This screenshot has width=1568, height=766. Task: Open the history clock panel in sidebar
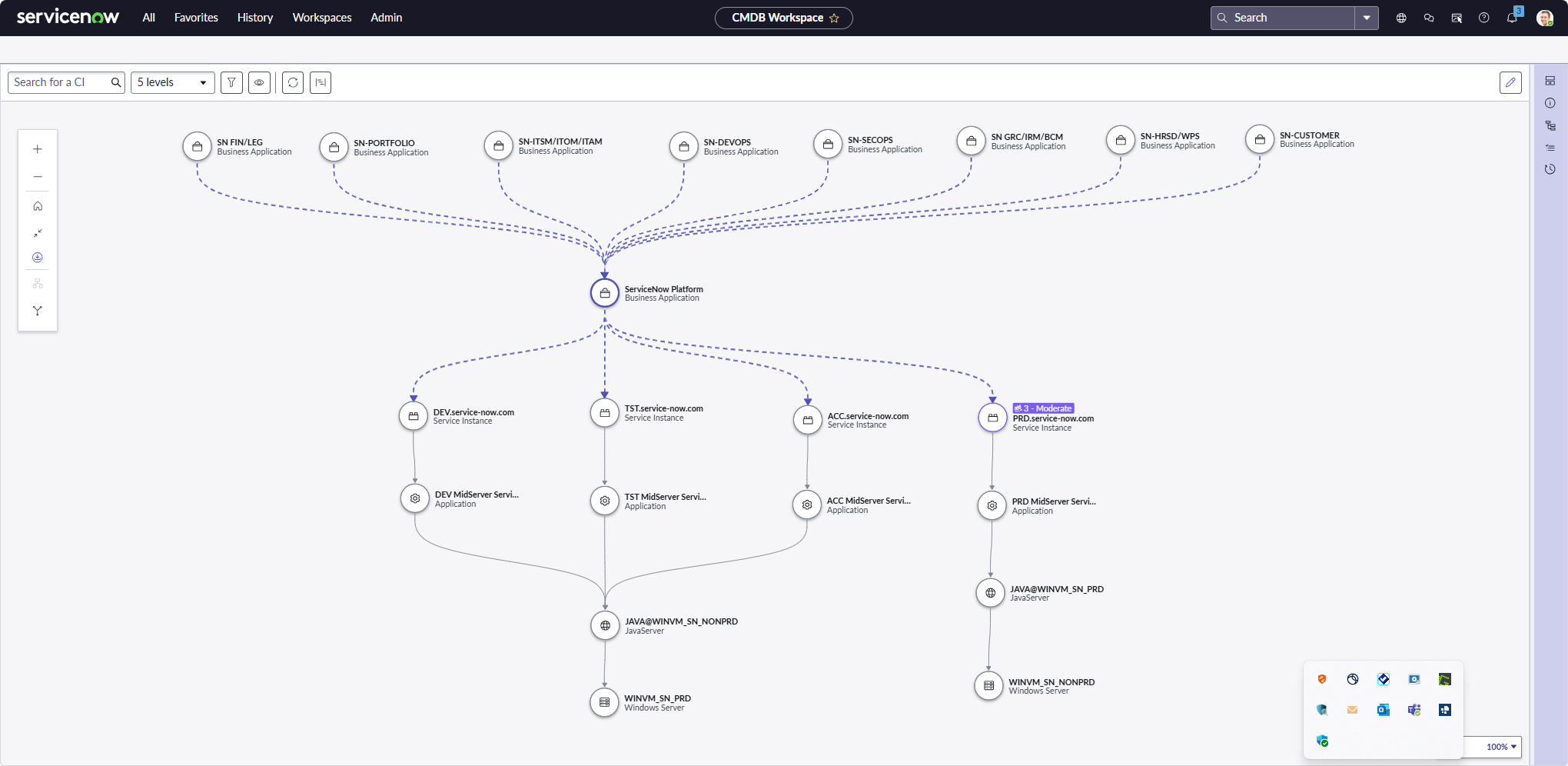pos(1550,169)
